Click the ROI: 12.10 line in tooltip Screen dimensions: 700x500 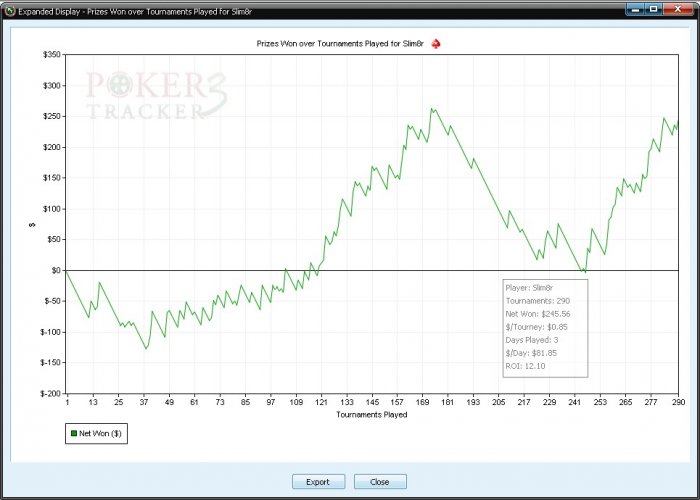(525, 367)
